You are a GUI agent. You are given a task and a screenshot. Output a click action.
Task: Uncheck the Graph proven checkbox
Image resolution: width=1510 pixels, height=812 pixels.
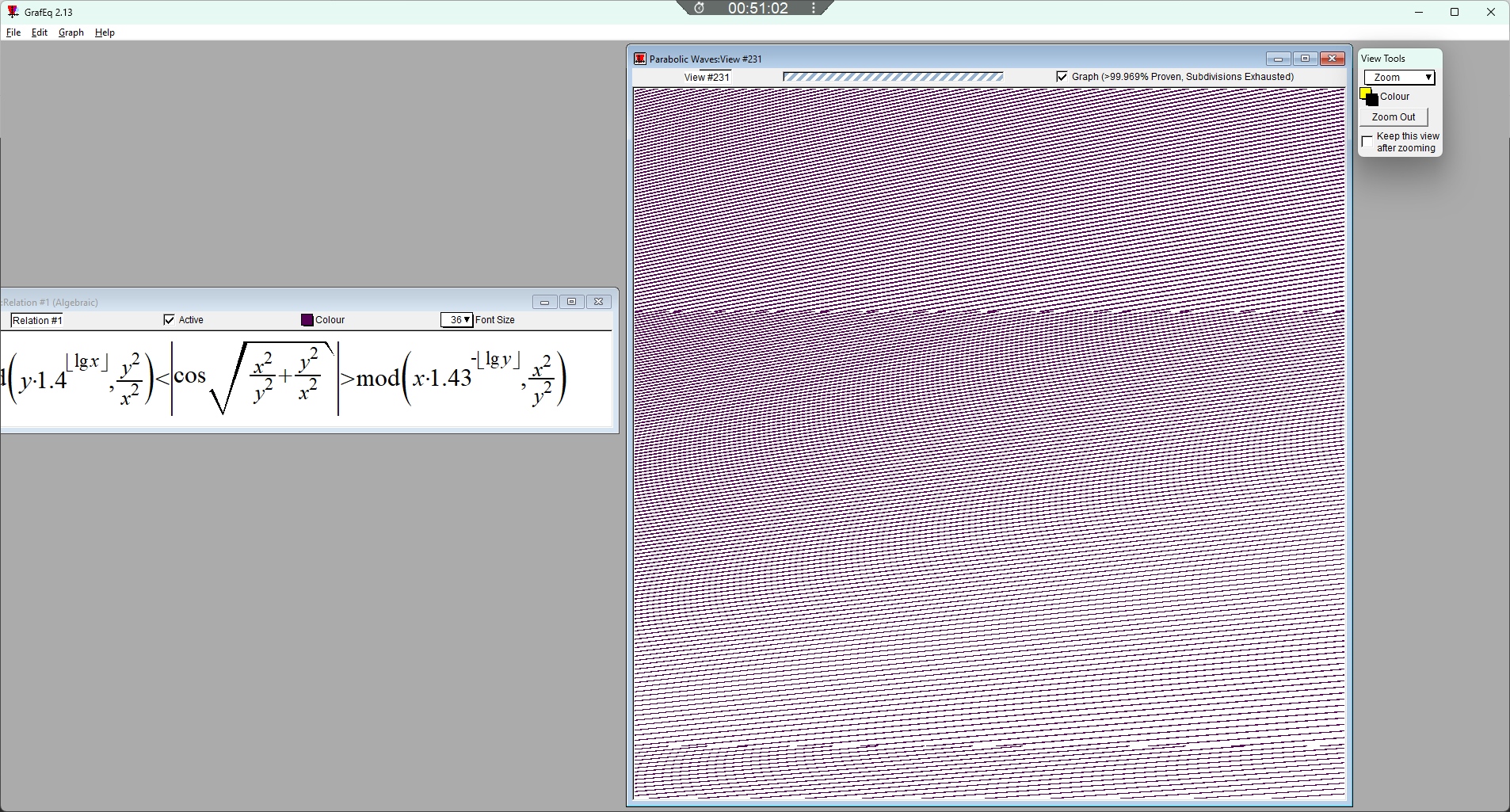click(x=1062, y=77)
